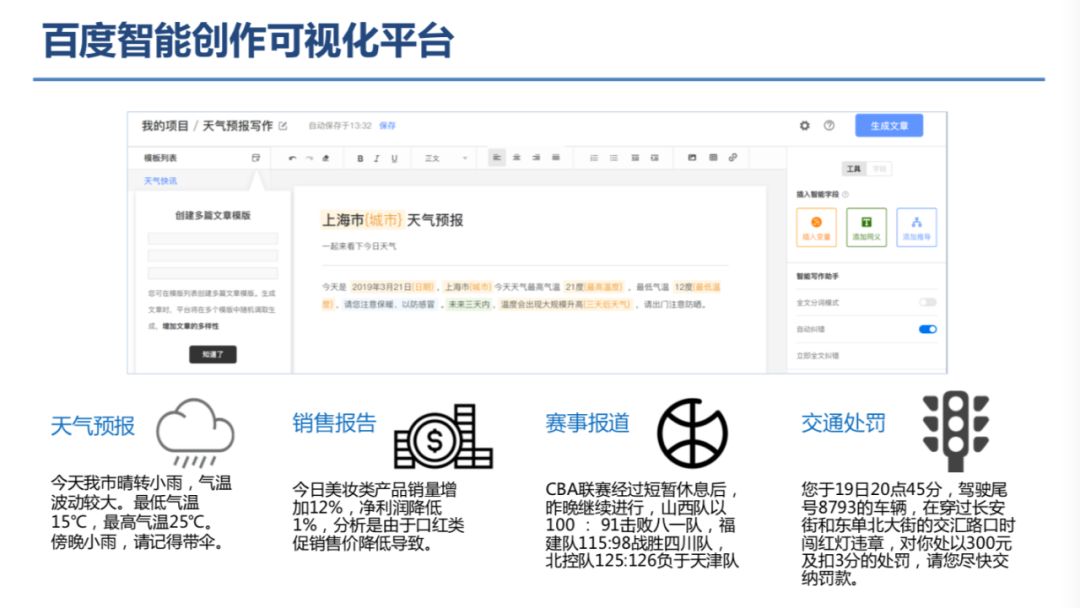Decrease paragraph indent
The height and width of the screenshot is (608, 1080).
(635, 158)
